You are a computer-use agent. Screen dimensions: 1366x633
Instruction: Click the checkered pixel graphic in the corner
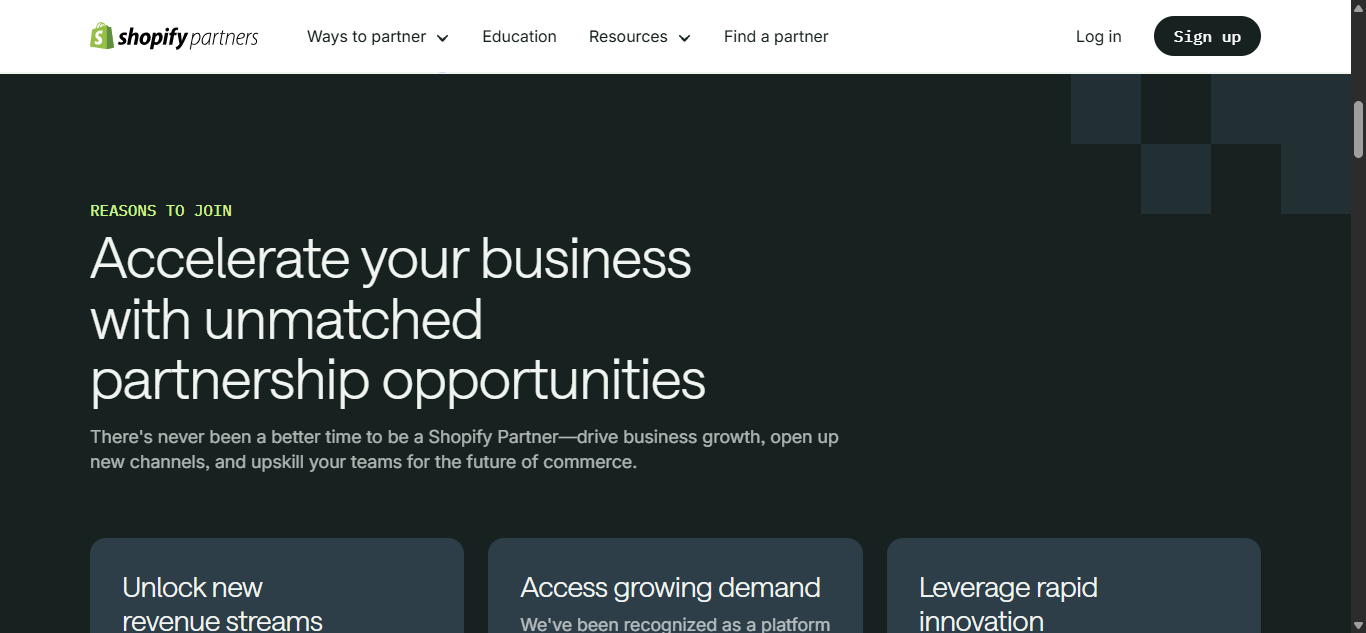pos(1210,143)
